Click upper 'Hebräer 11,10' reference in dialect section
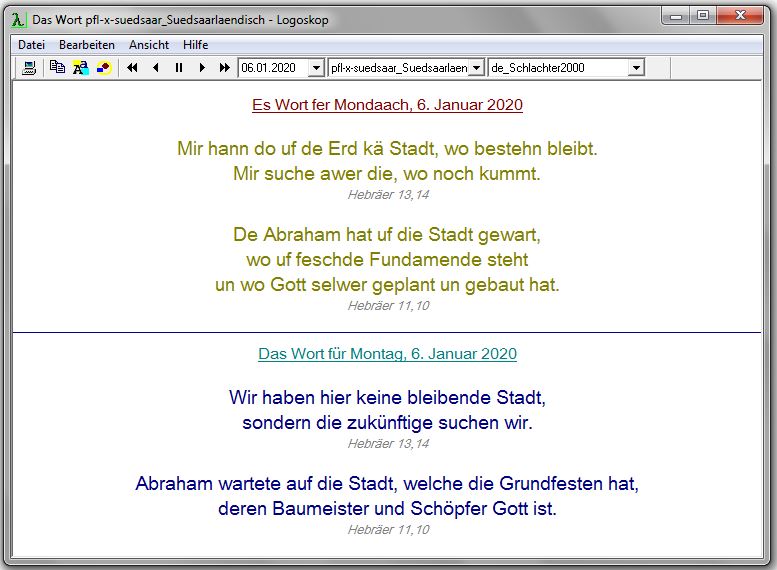Viewport: 777px width, 570px height. (x=388, y=306)
